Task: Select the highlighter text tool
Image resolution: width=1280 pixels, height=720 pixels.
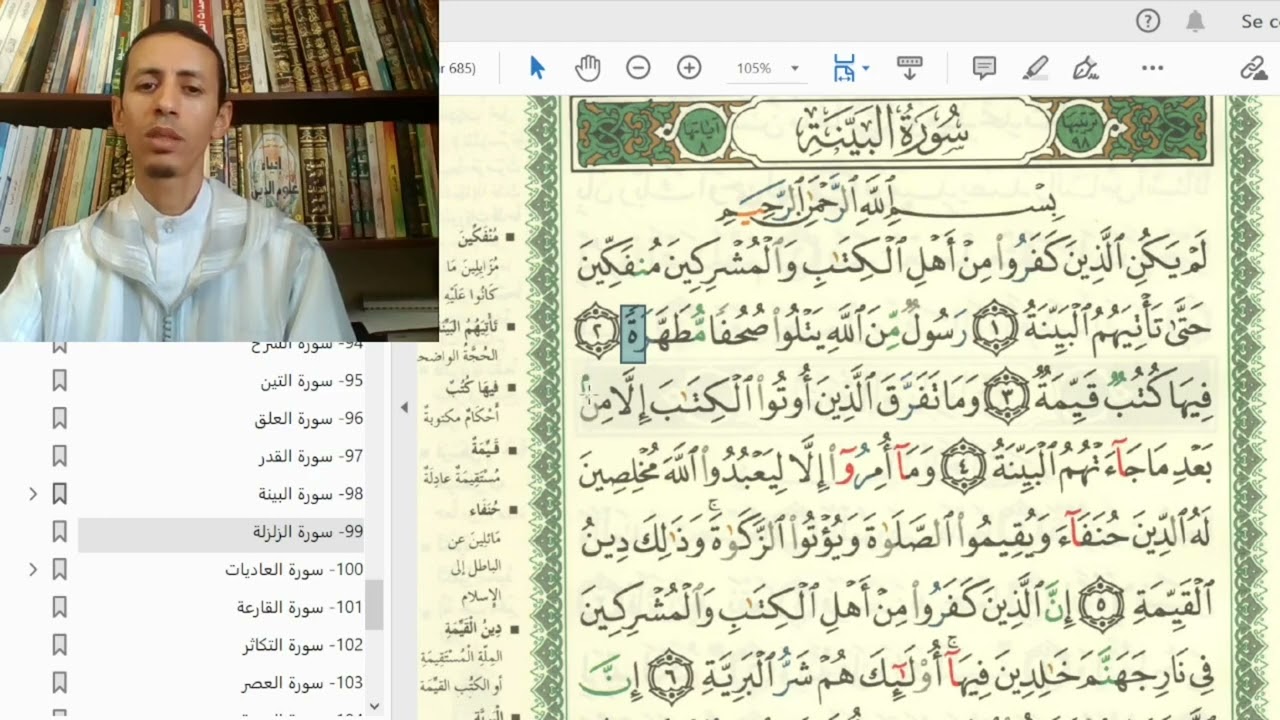Action: click(1036, 68)
